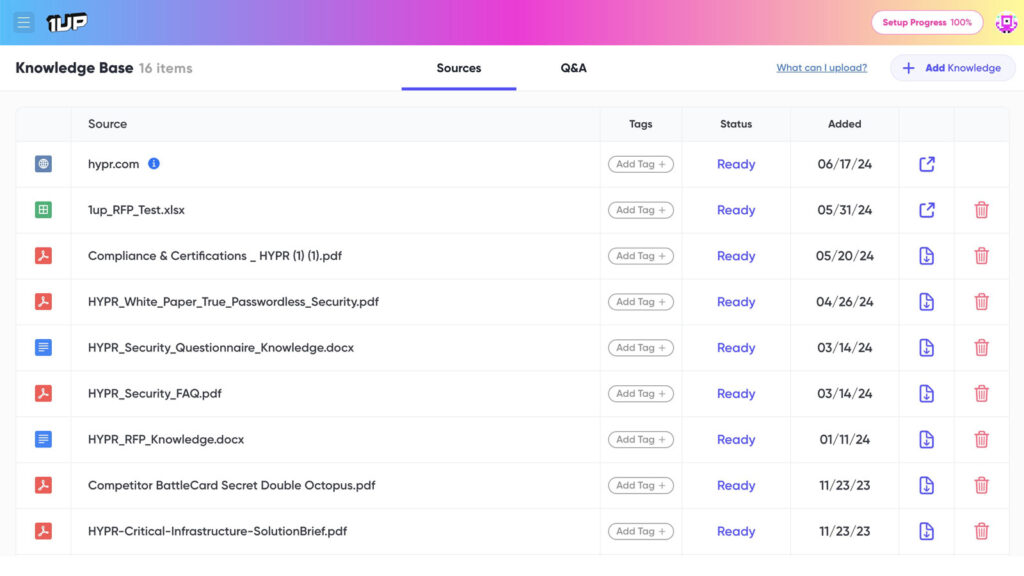Click the Add Knowledge button
The height and width of the screenshot is (576, 1024).
(x=952, y=68)
